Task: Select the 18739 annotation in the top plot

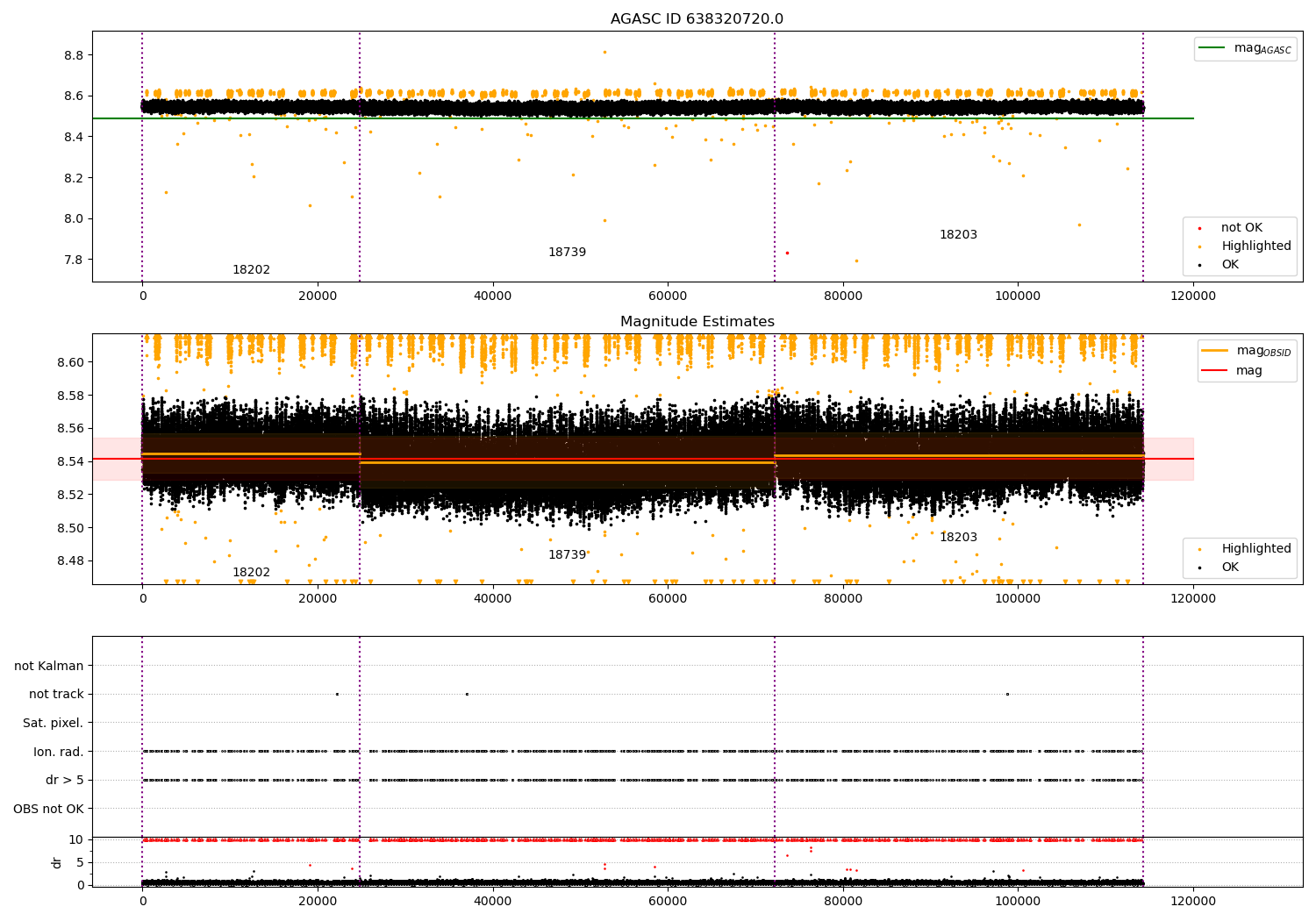Action: click(x=567, y=253)
